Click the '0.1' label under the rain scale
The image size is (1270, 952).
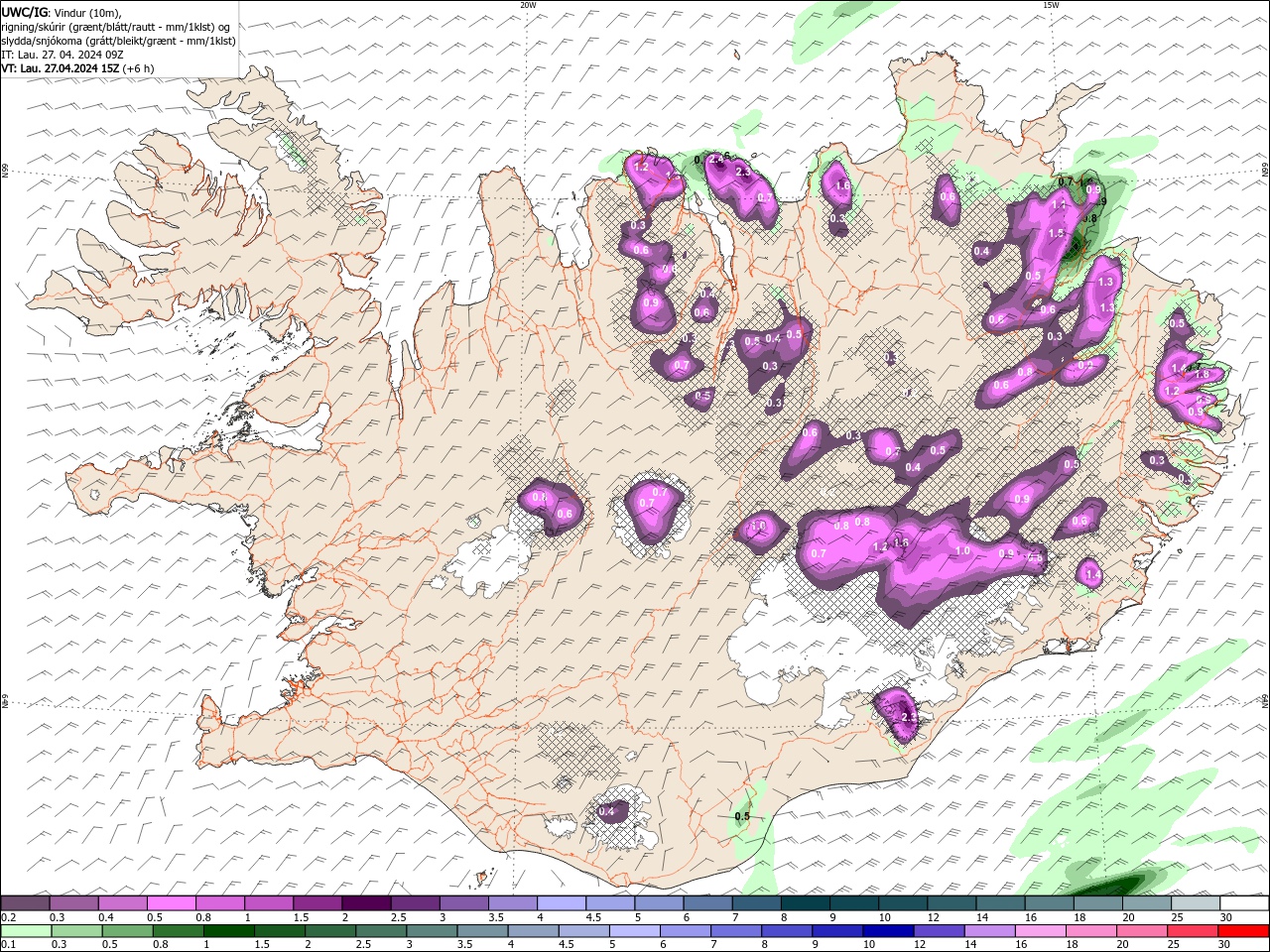click(x=9, y=945)
